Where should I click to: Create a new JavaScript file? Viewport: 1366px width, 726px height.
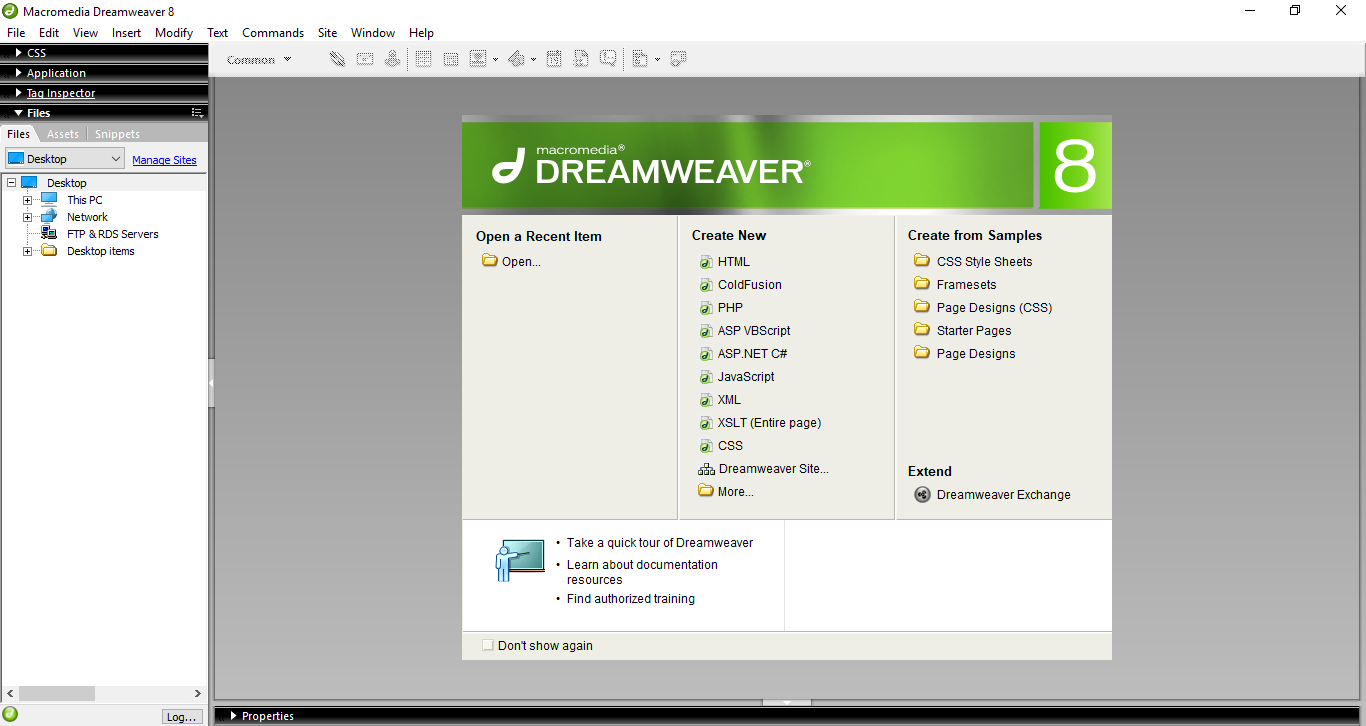pyautogui.click(x=736, y=377)
